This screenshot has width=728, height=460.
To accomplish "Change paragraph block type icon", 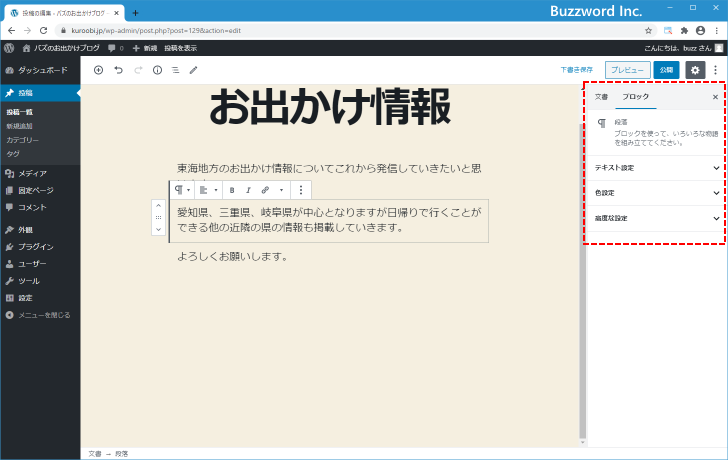I will [182, 190].
